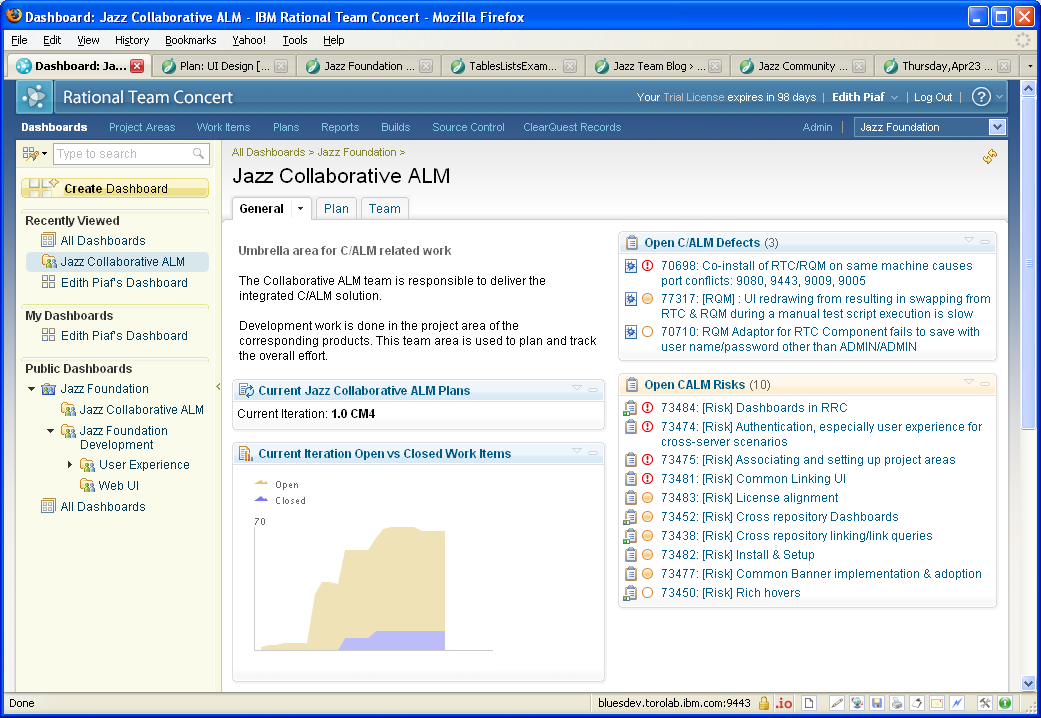1041x718 pixels.
Task: Click the high severity icon for 70698
Action: [648, 266]
